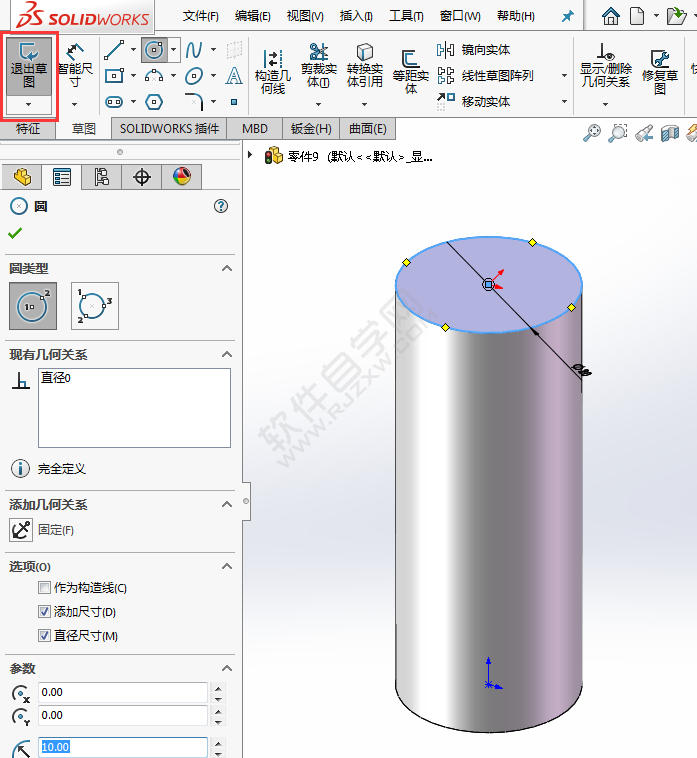Click Section View icon
697x758 pixels.
tap(670, 132)
